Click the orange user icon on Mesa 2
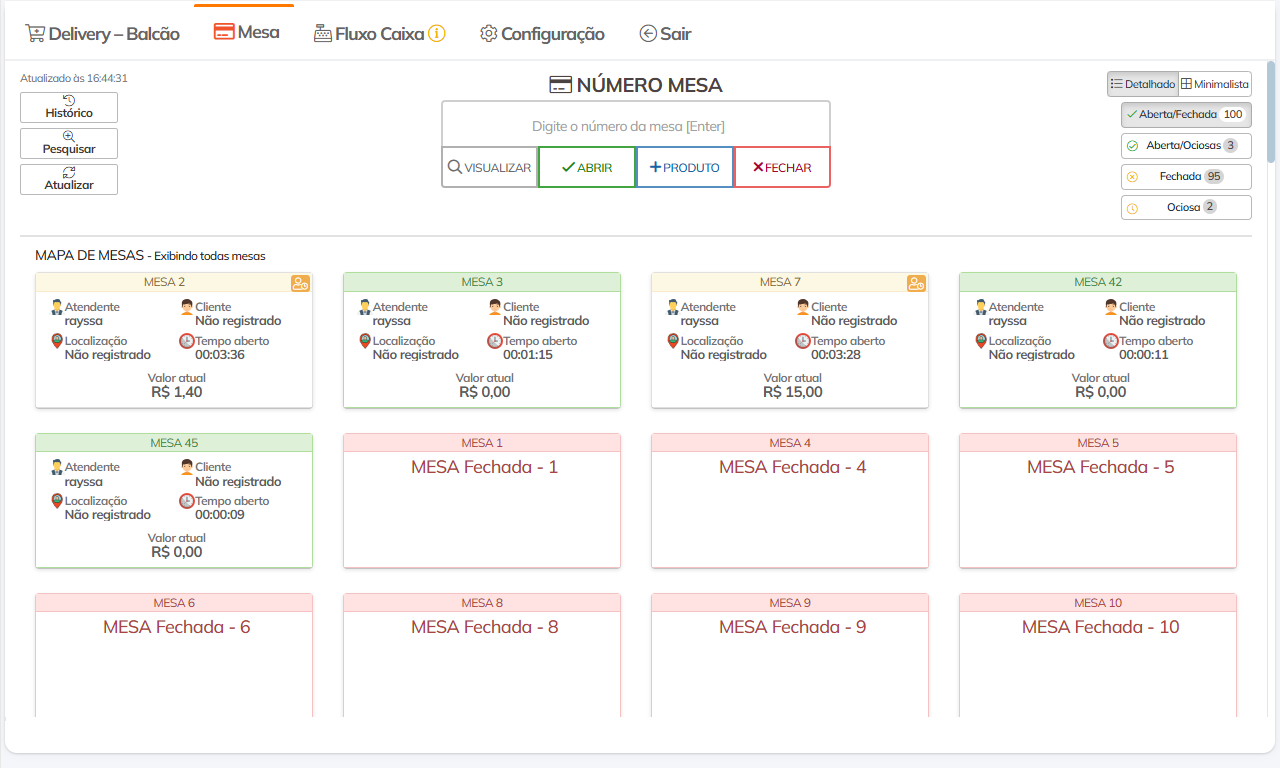The height and width of the screenshot is (768, 1280). click(x=300, y=283)
